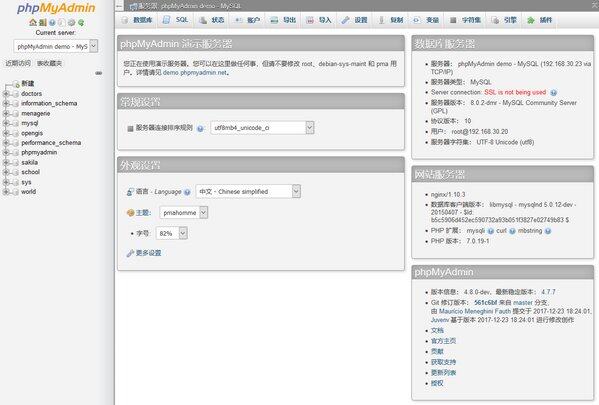Click the green reload navigation icon
The image size is (599, 405).
coord(81,23)
